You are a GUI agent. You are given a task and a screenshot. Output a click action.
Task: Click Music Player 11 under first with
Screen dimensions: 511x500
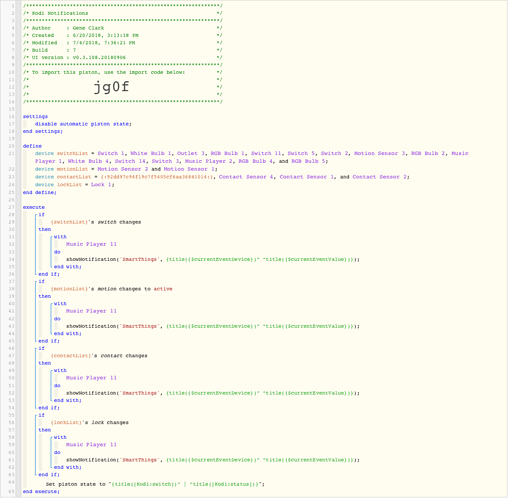tap(91, 245)
